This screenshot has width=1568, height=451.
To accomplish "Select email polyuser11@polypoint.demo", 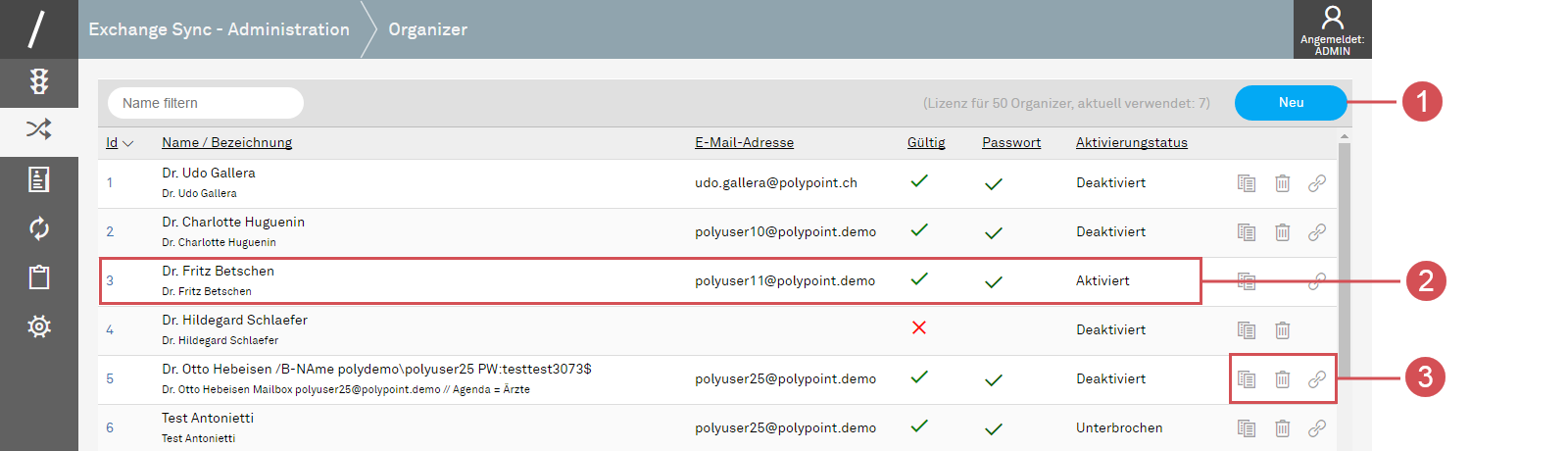I will click(x=785, y=281).
